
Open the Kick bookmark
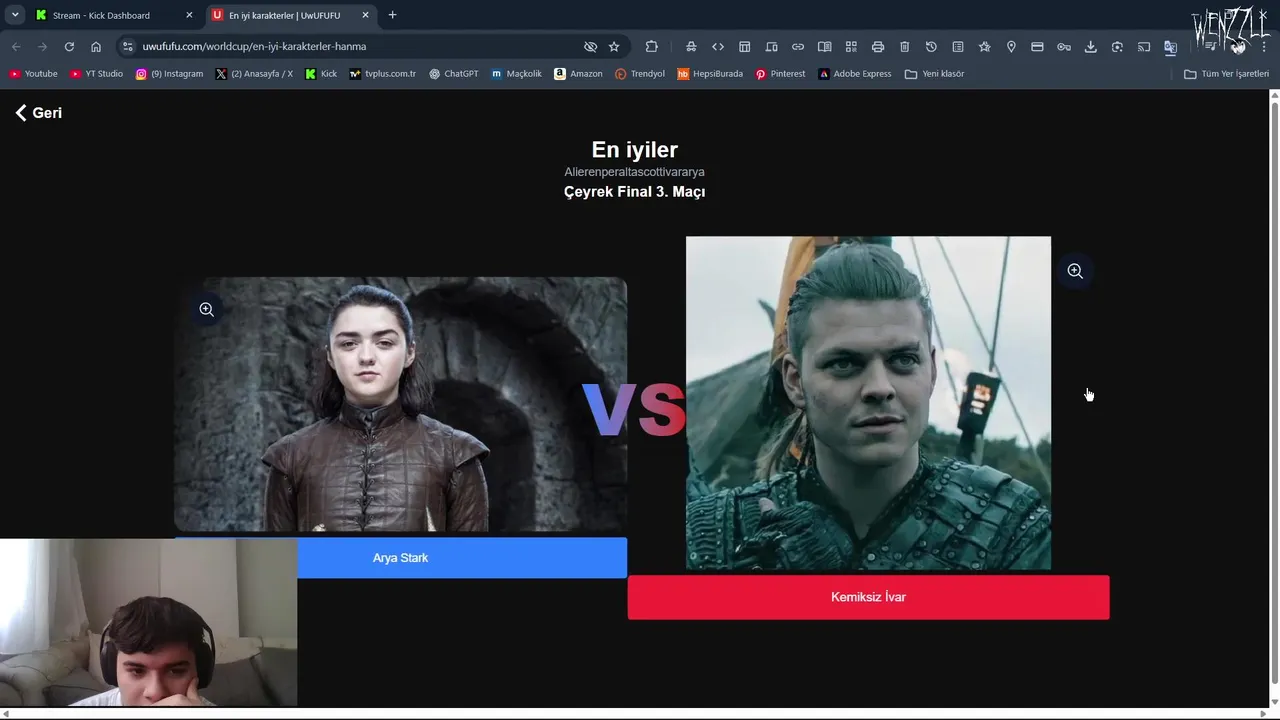click(321, 74)
